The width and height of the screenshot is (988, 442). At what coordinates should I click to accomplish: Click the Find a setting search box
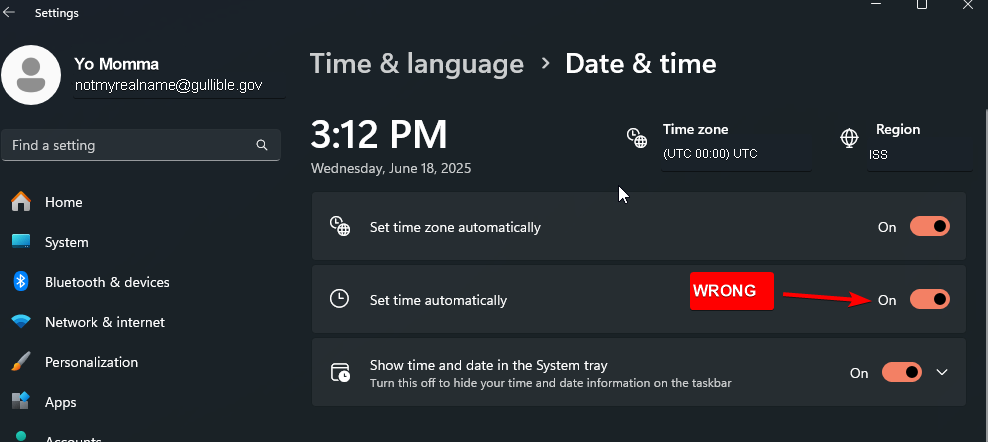pyautogui.click(x=130, y=145)
